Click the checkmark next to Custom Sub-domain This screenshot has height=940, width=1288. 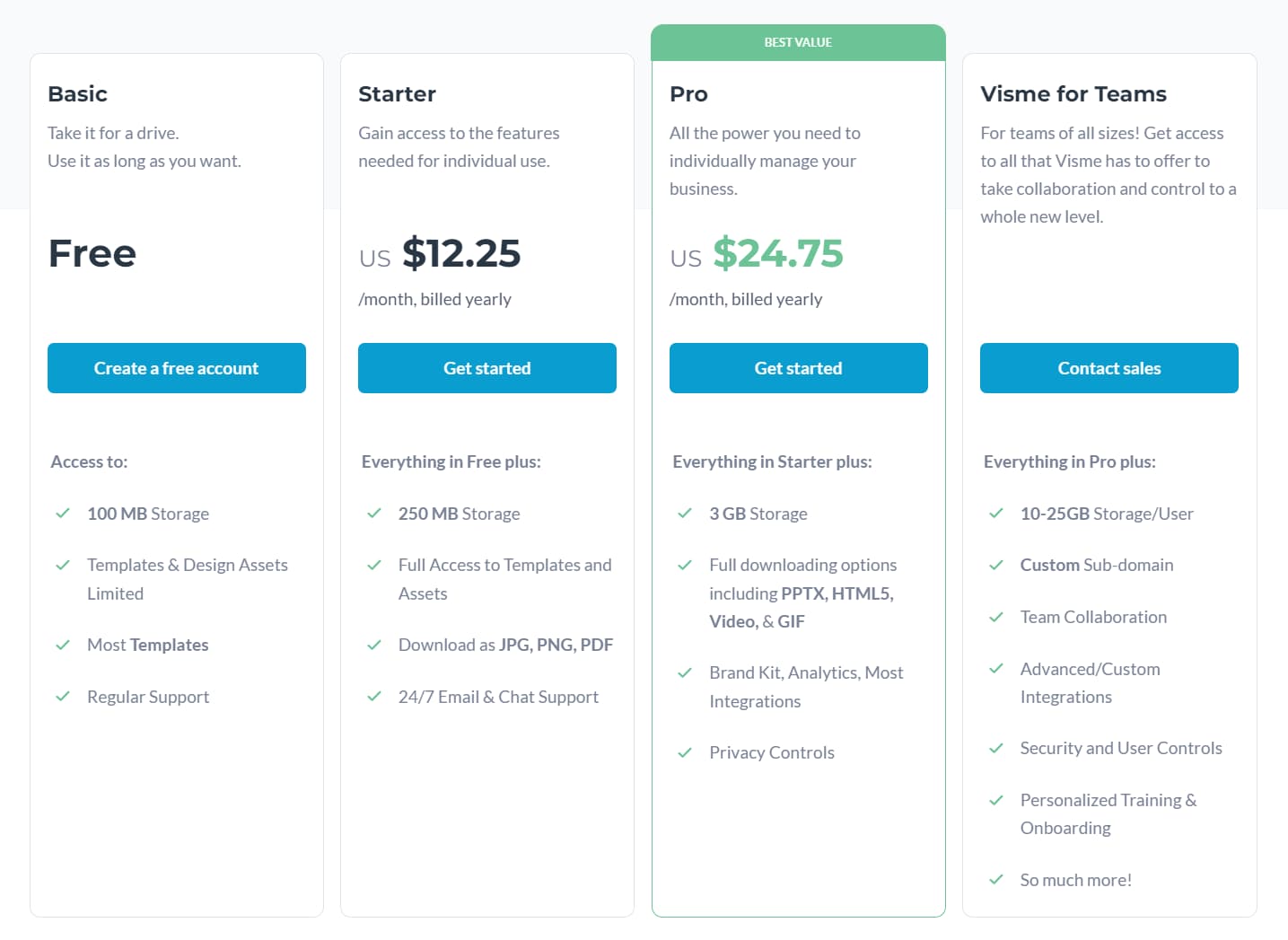coord(996,565)
